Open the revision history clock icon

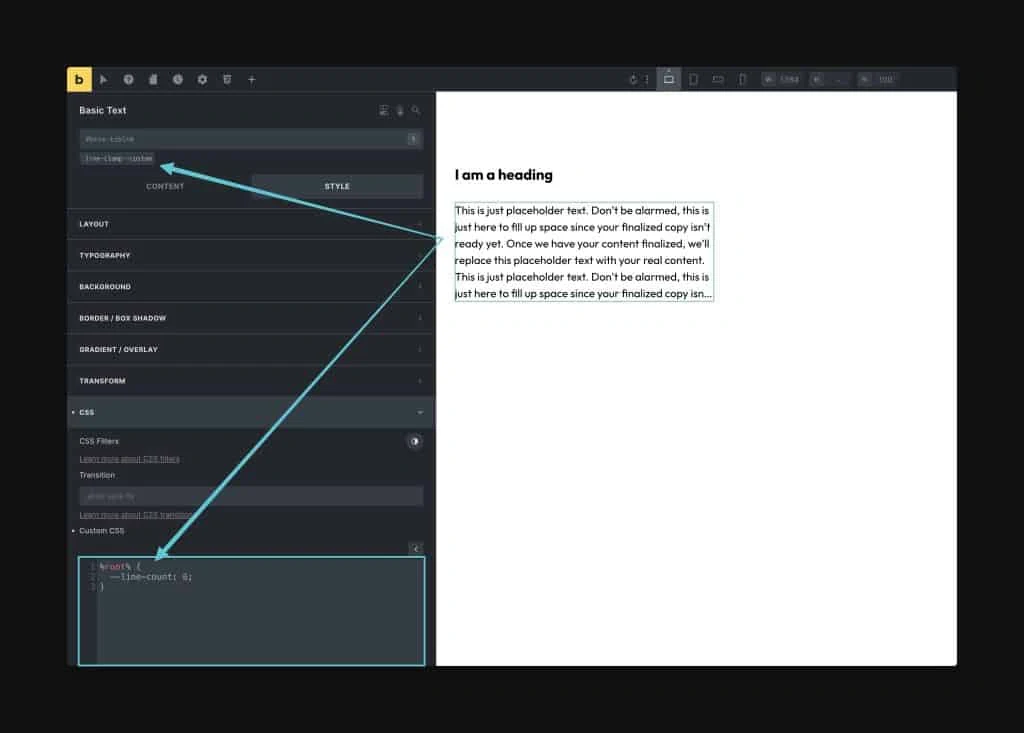(x=178, y=80)
